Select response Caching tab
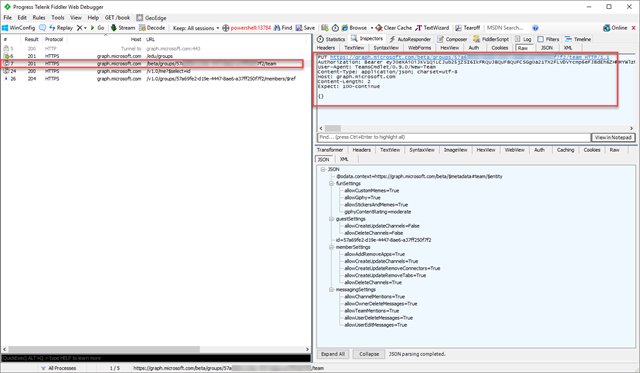Image resolution: width=640 pixels, height=373 pixels. pos(565,150)
